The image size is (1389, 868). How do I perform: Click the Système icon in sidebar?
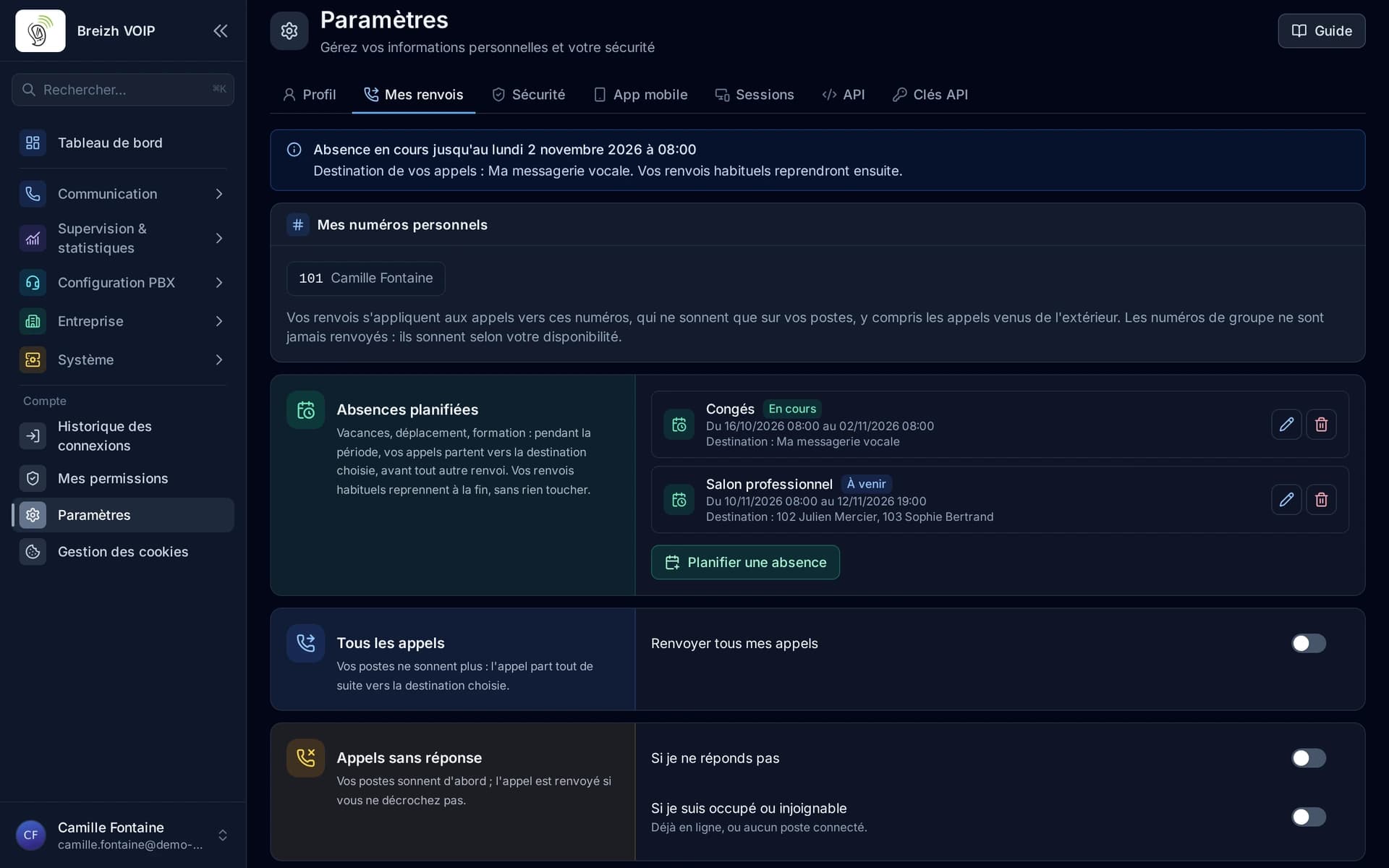pos(33,359)
